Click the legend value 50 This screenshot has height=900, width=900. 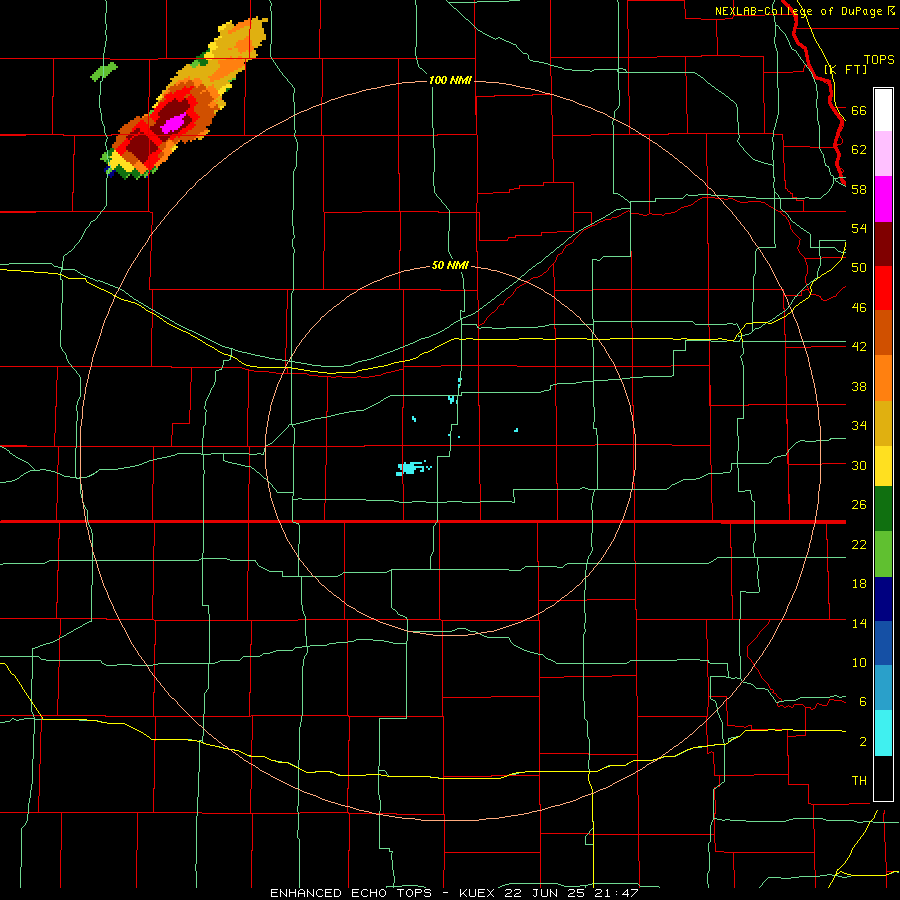859,267
